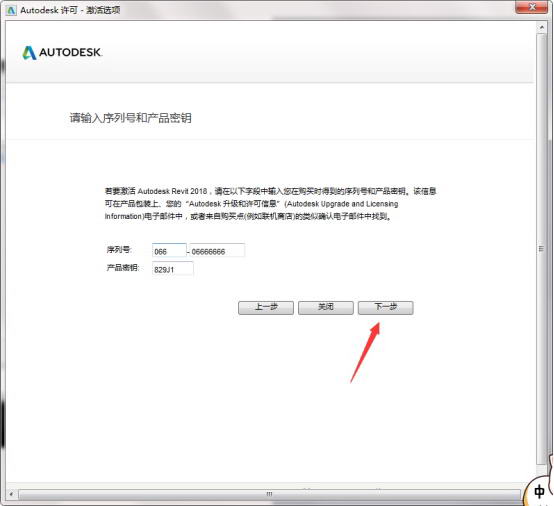Screen dimensions: 554x506
Task: Click the 关闭 button
Action: pos(325,307)
